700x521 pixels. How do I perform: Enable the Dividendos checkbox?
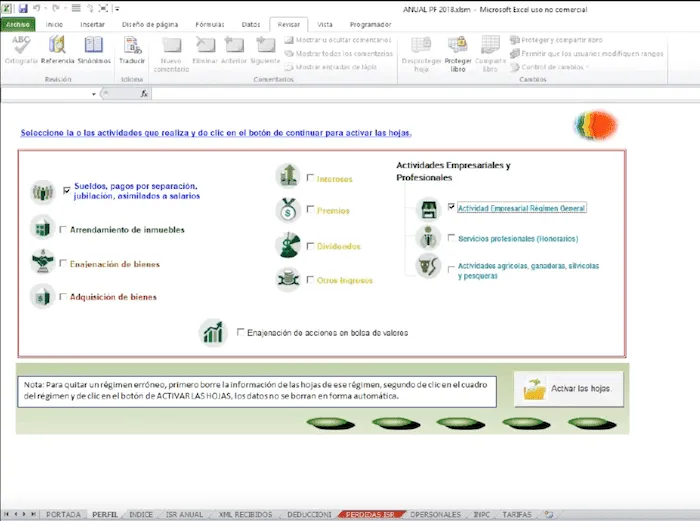tap(311, 246)
